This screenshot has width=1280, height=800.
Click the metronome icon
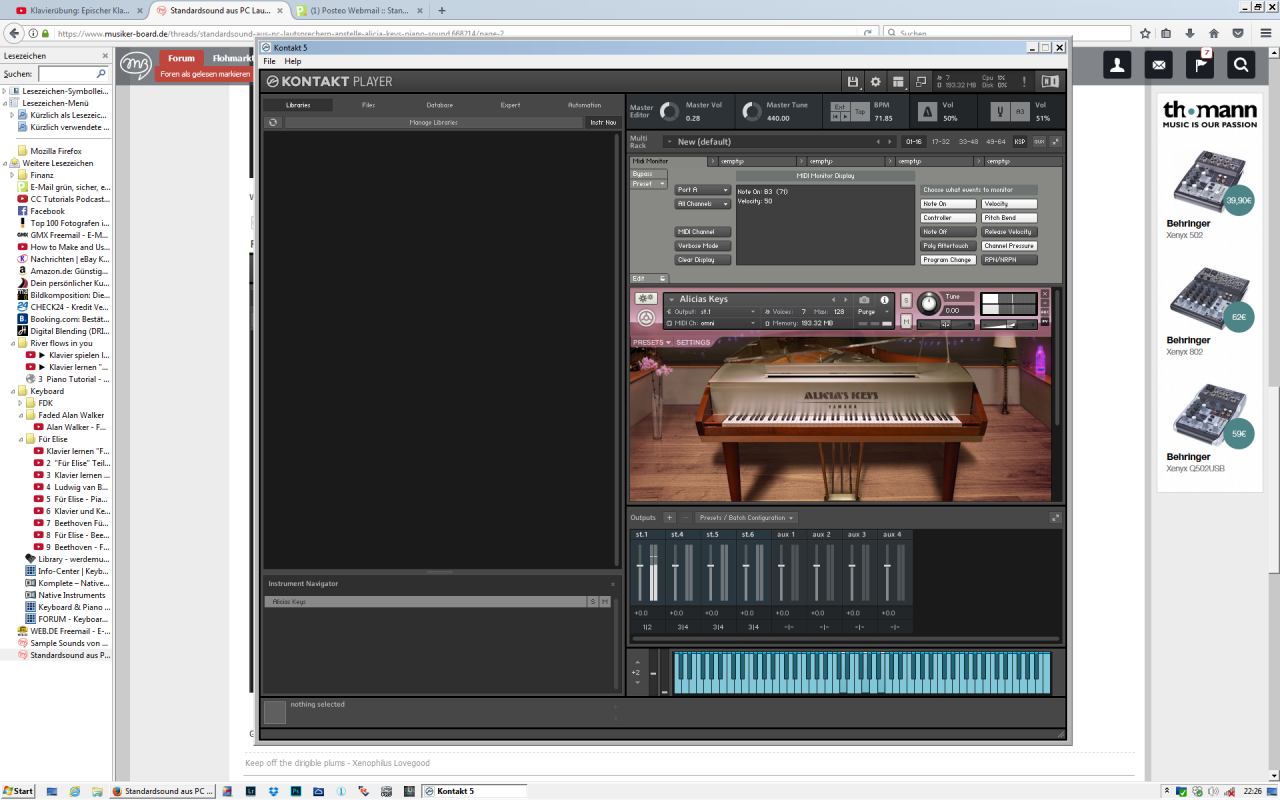pos(927,112)
